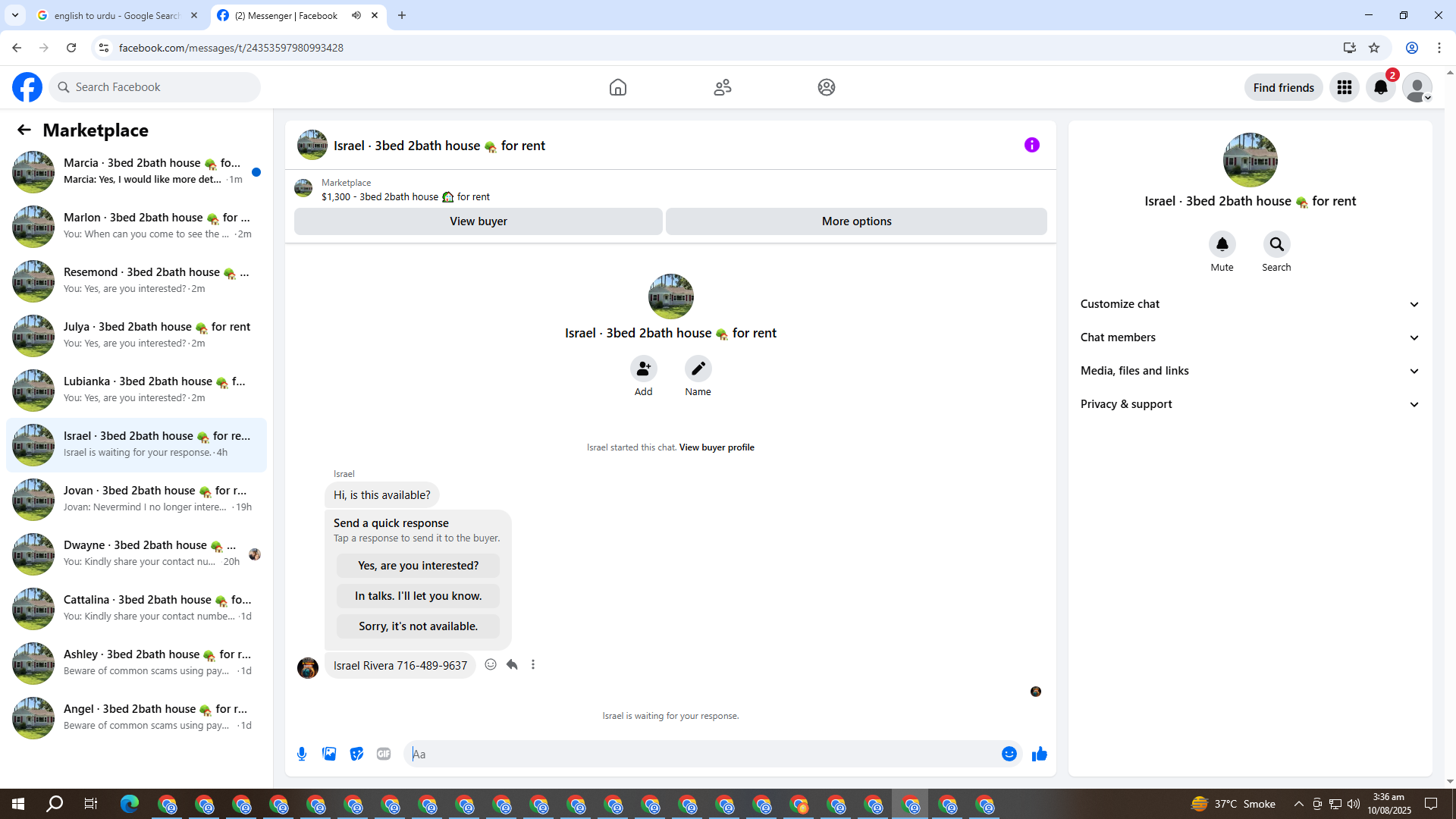This screenshot has height=819, width=1456.
Task: Open emoji picker in message box
Action: [x=1009, y=754]
